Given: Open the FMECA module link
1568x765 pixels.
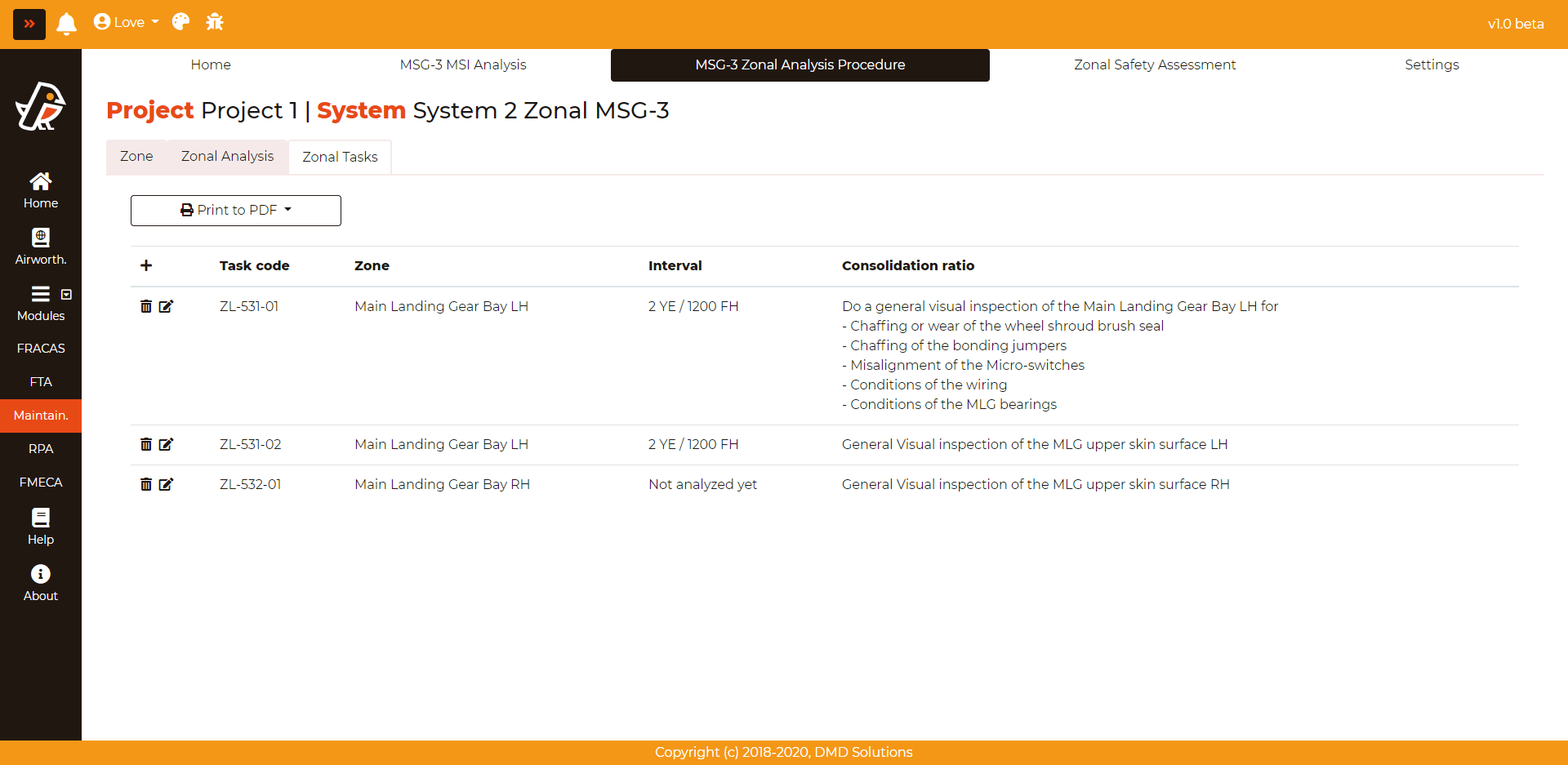Looking at the screenshot, I should tap(41, 483).
